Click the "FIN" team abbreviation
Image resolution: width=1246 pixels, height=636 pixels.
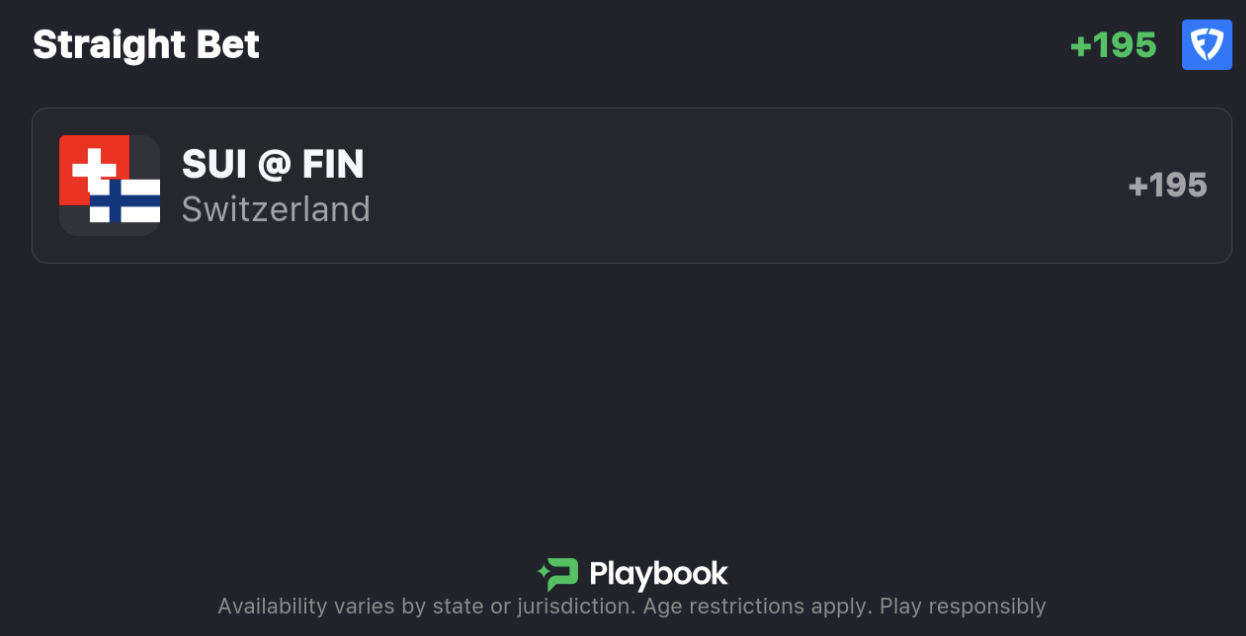333,164
